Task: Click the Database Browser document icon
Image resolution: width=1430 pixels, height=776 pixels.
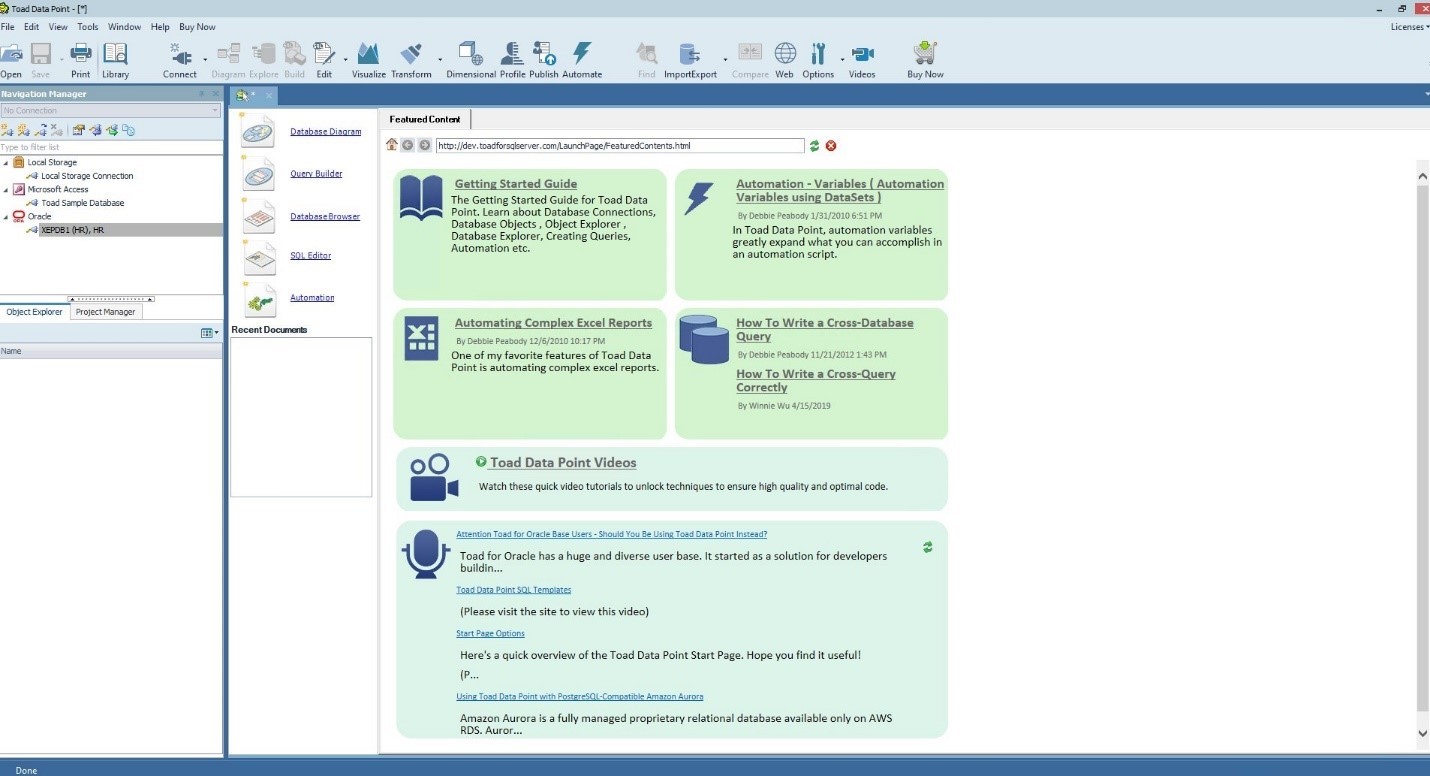Action: [258, 216]
